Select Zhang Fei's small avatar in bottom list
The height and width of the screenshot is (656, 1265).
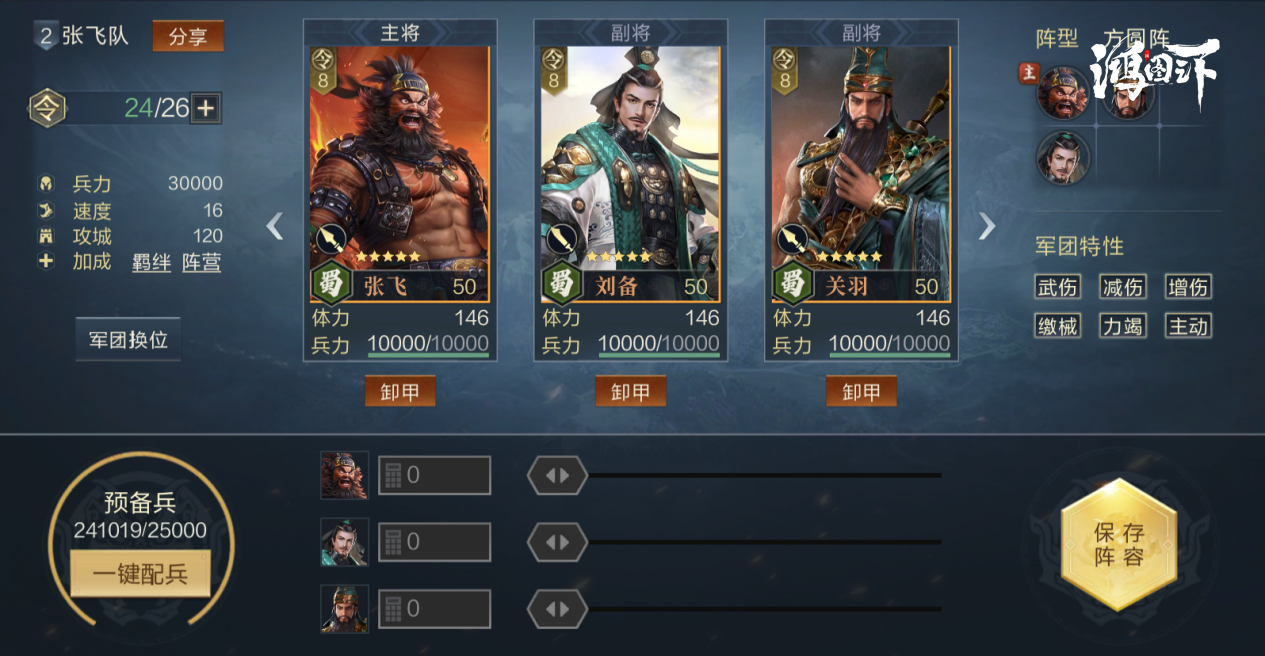[x=345, y=475]
